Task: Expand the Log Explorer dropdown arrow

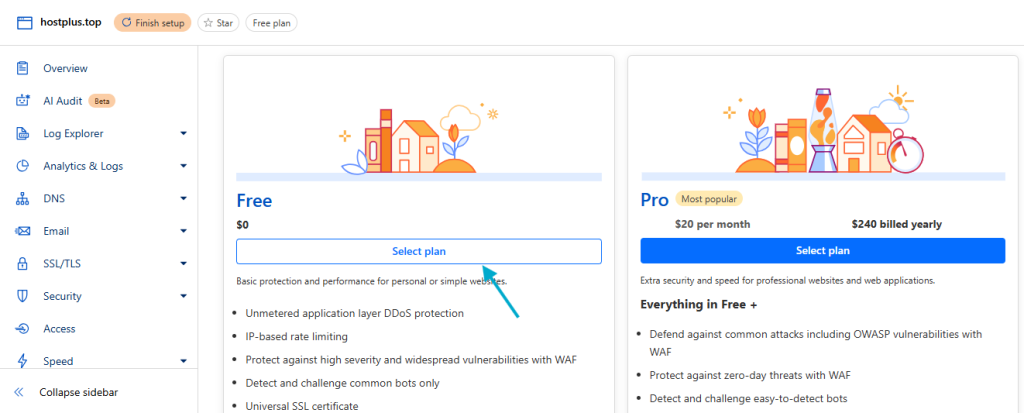Action: click(x=183, y=133)
